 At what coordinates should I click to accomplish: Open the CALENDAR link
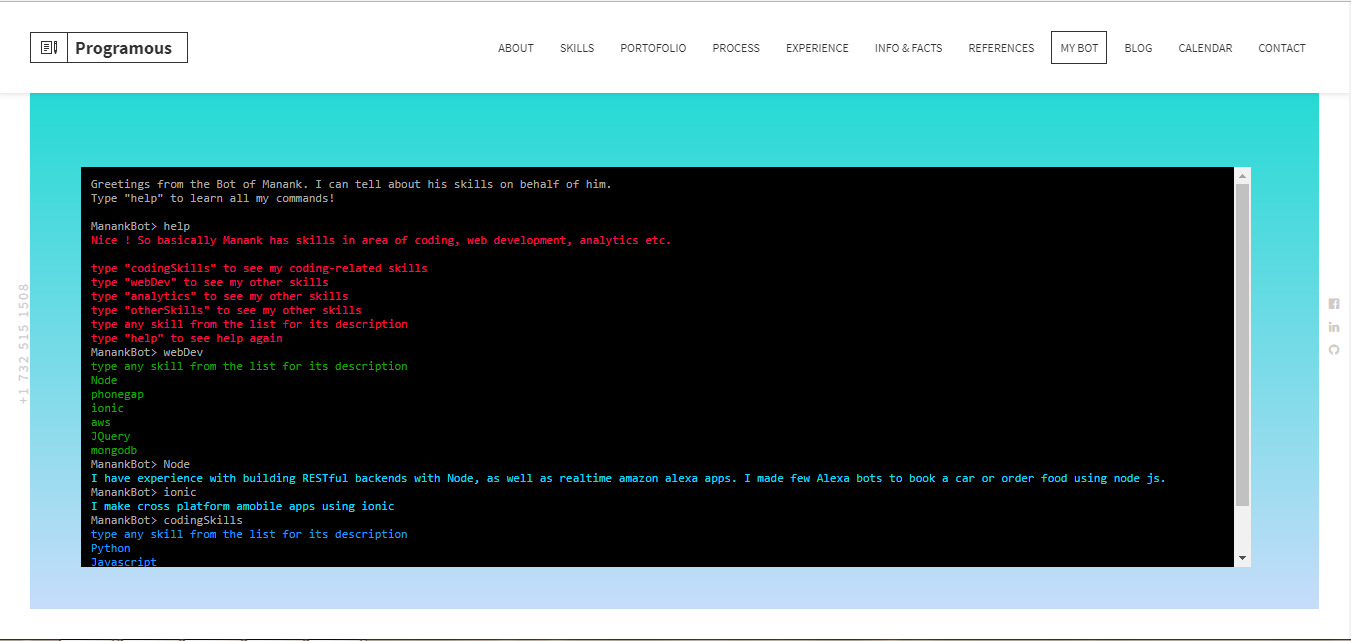[x=1205, y=48]
